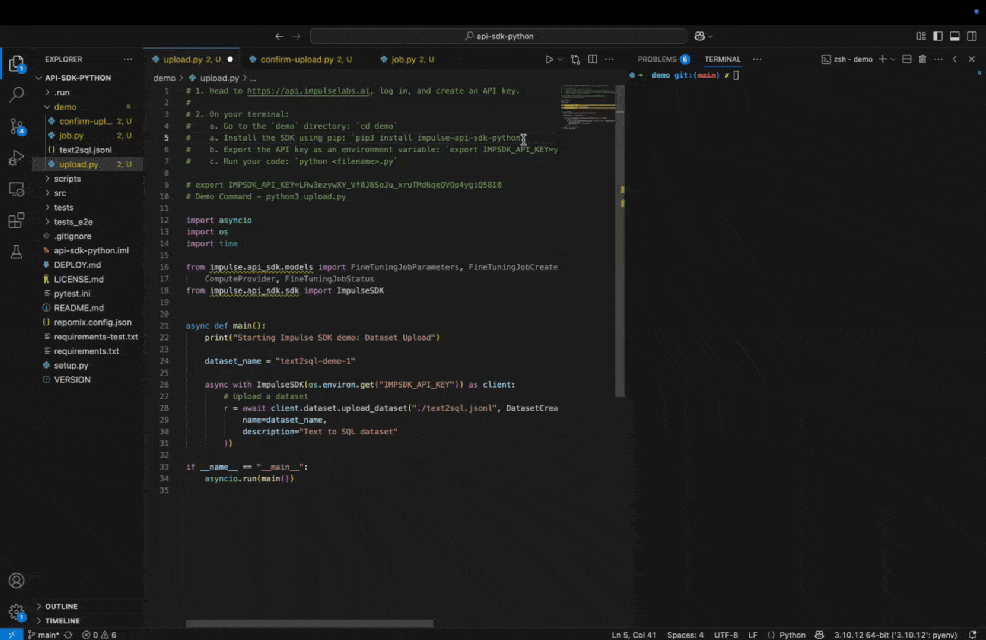Open the Accounts menu icon
This screenshot has width=986, height=640.
(16, 580)
